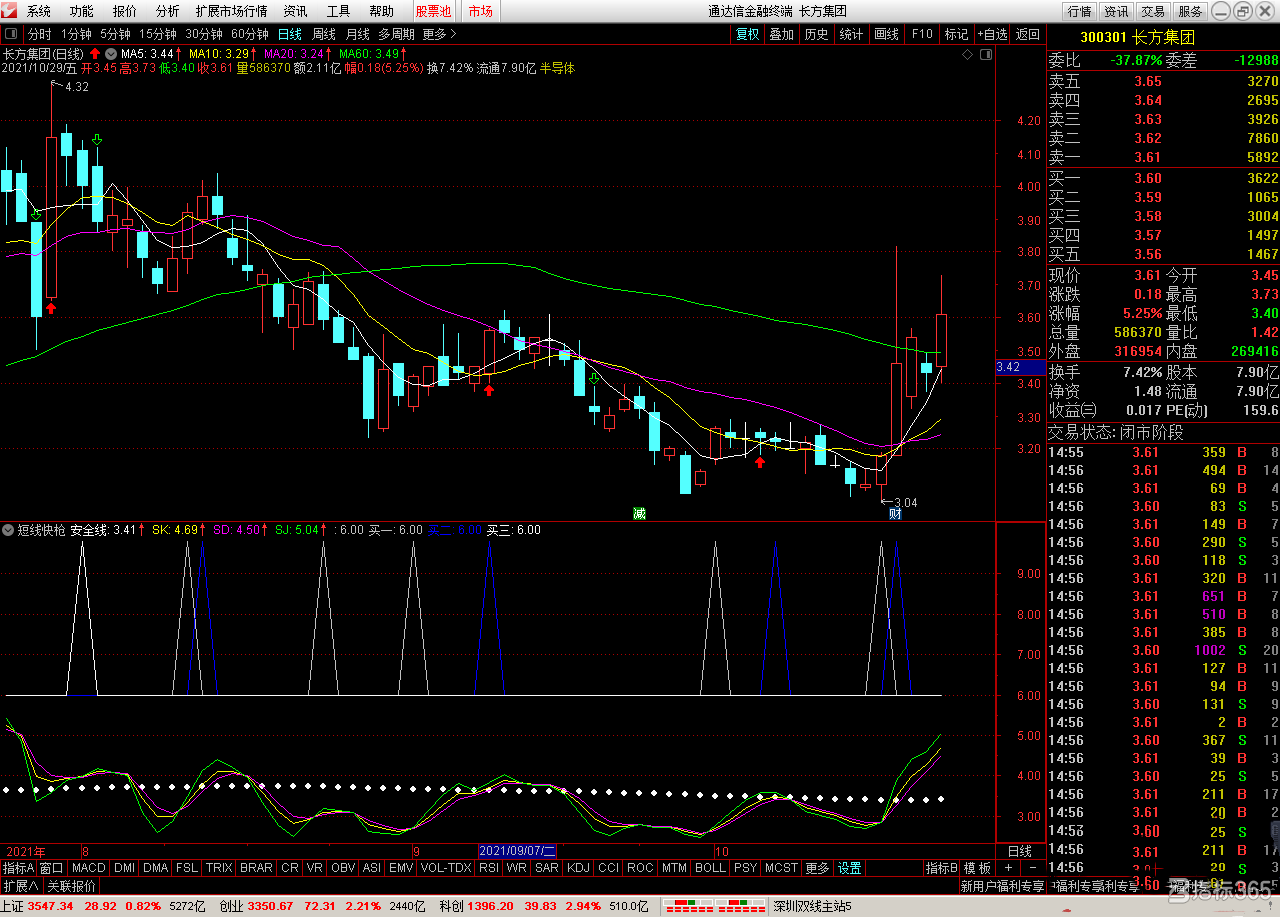The height and width of the screenshot is (918, 1280).
Task: Click the 窗口 button in indicator bar
Action: 52,868
